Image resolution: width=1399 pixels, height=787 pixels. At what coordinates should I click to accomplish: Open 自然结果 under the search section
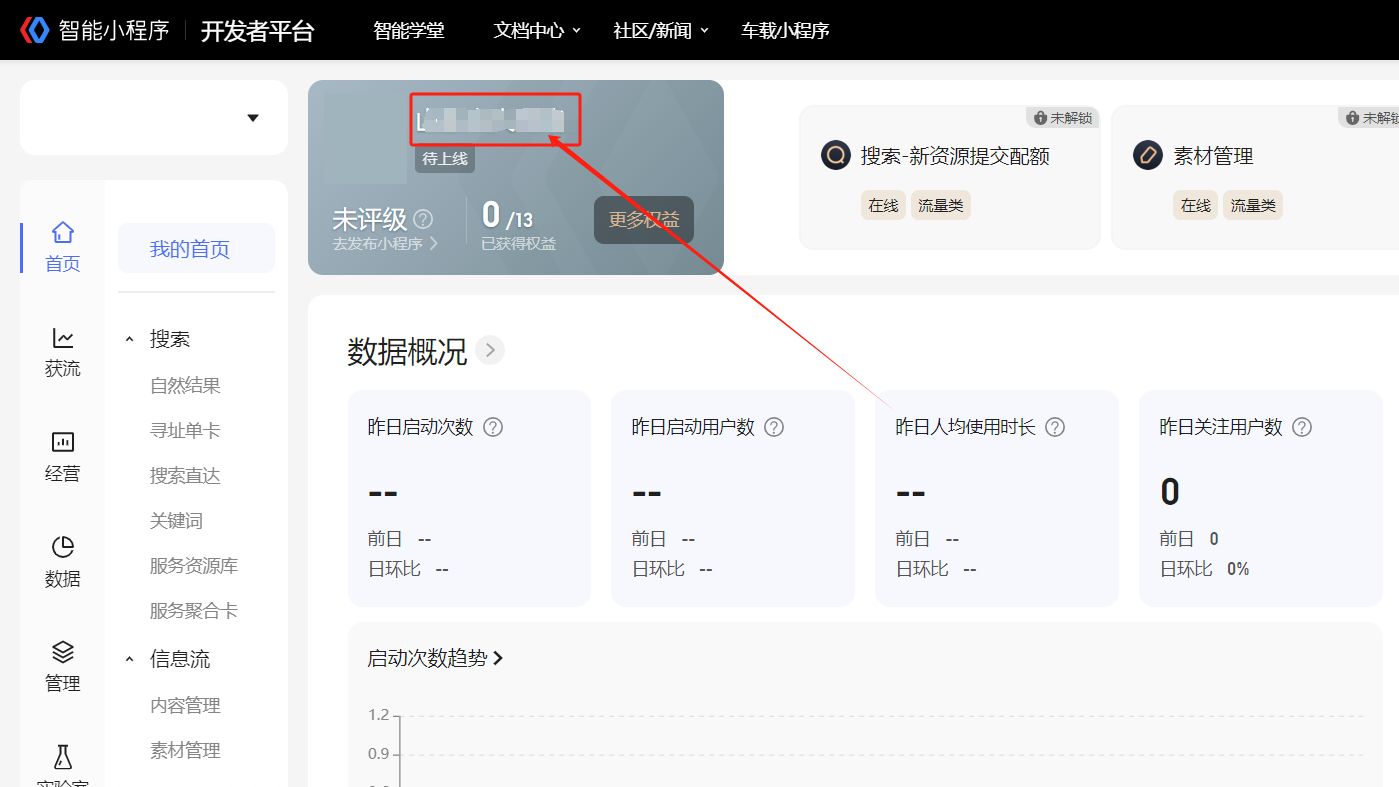coord(185,386)
